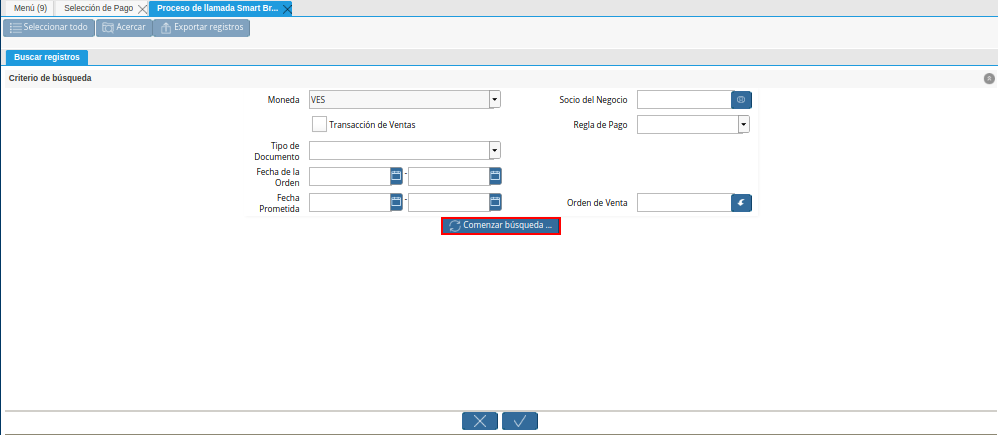The image size is (998, 435).
Task: Open the Buscar registros tab
Action: coord(47,57)
